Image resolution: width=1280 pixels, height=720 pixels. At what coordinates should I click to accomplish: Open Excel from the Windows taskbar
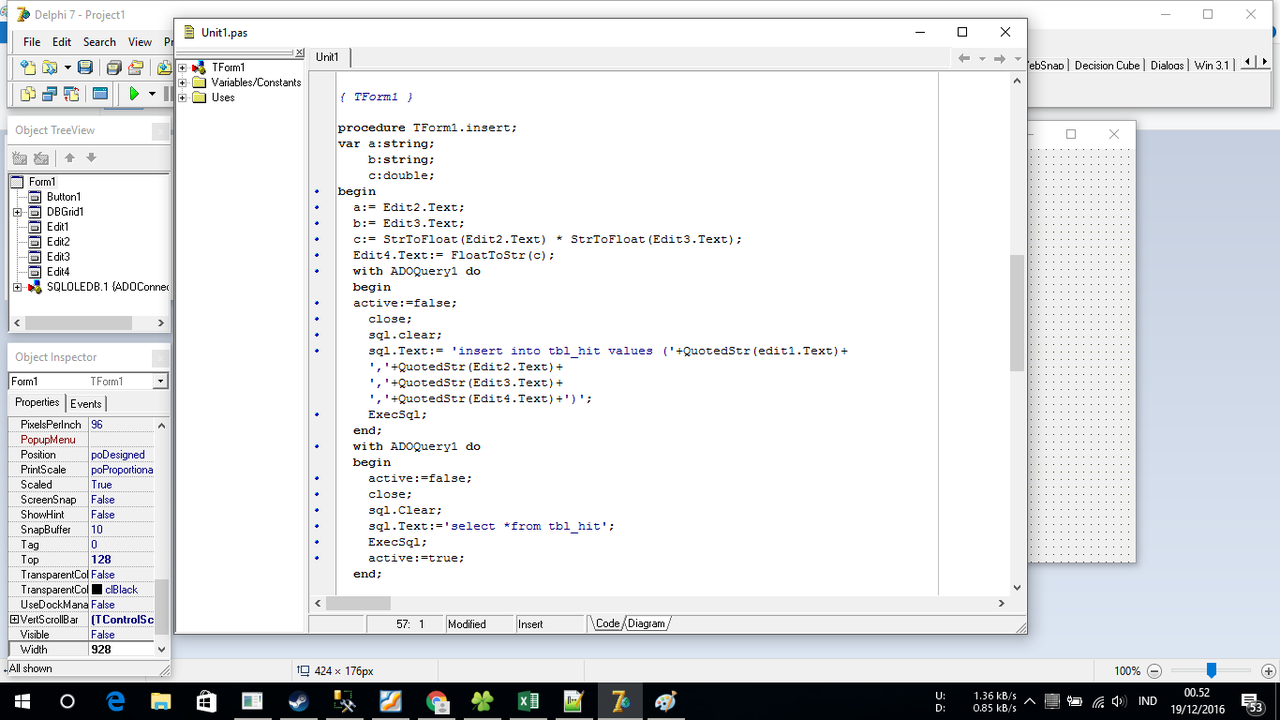528,702
